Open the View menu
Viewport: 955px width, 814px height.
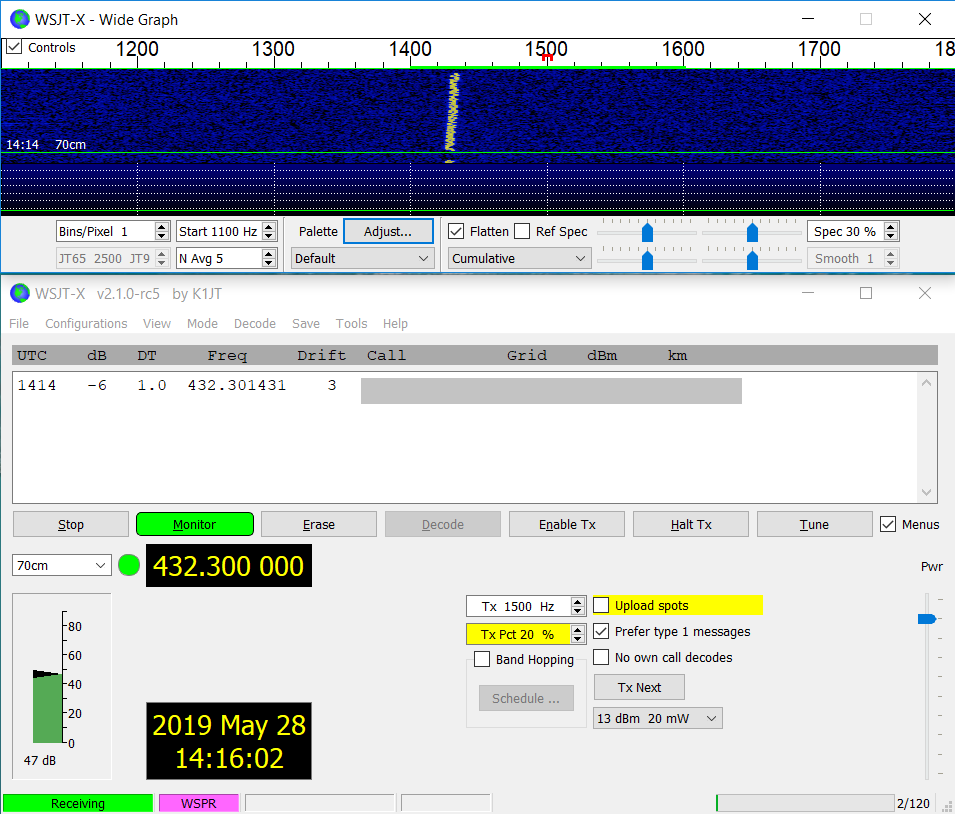(x=157, y=324)
